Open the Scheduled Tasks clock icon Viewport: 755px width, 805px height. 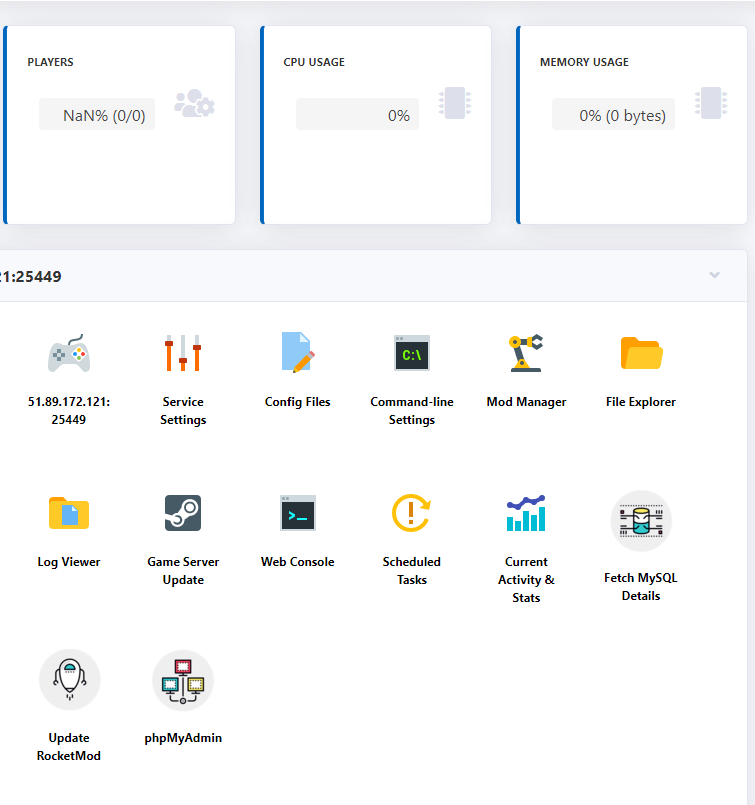pos(412,513)
